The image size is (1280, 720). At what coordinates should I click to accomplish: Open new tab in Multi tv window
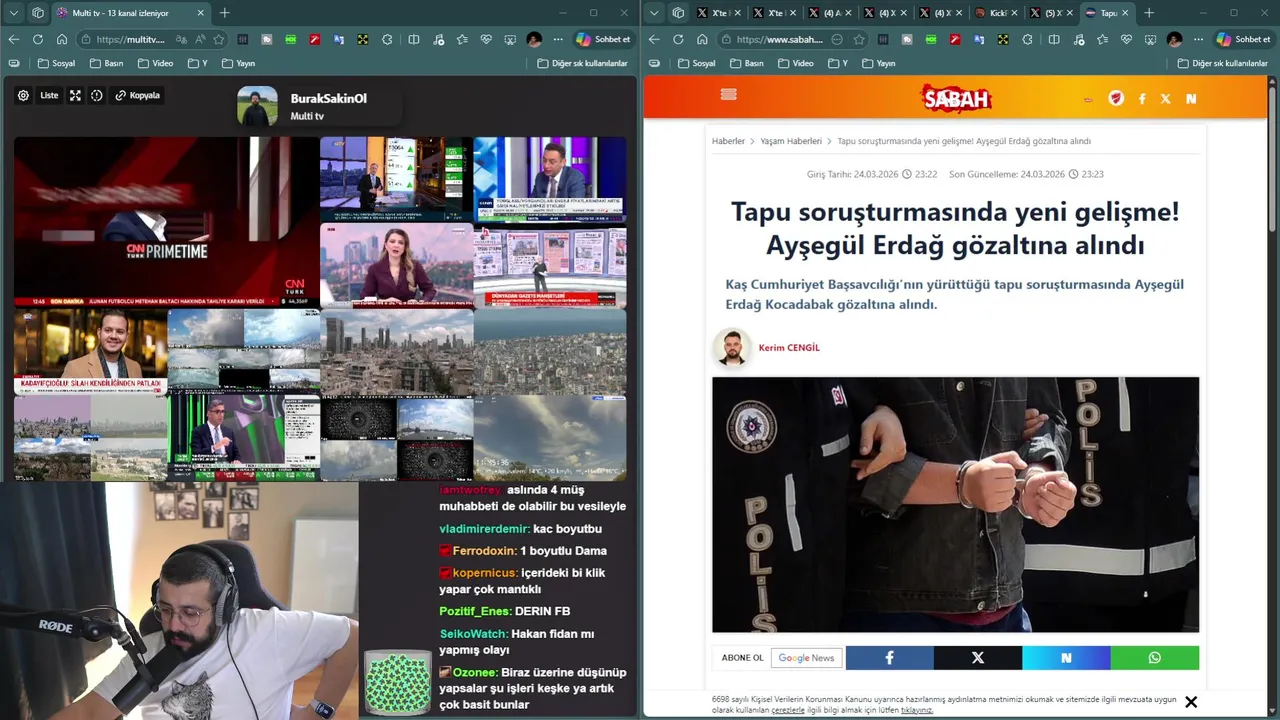click(x=224, y=13)
